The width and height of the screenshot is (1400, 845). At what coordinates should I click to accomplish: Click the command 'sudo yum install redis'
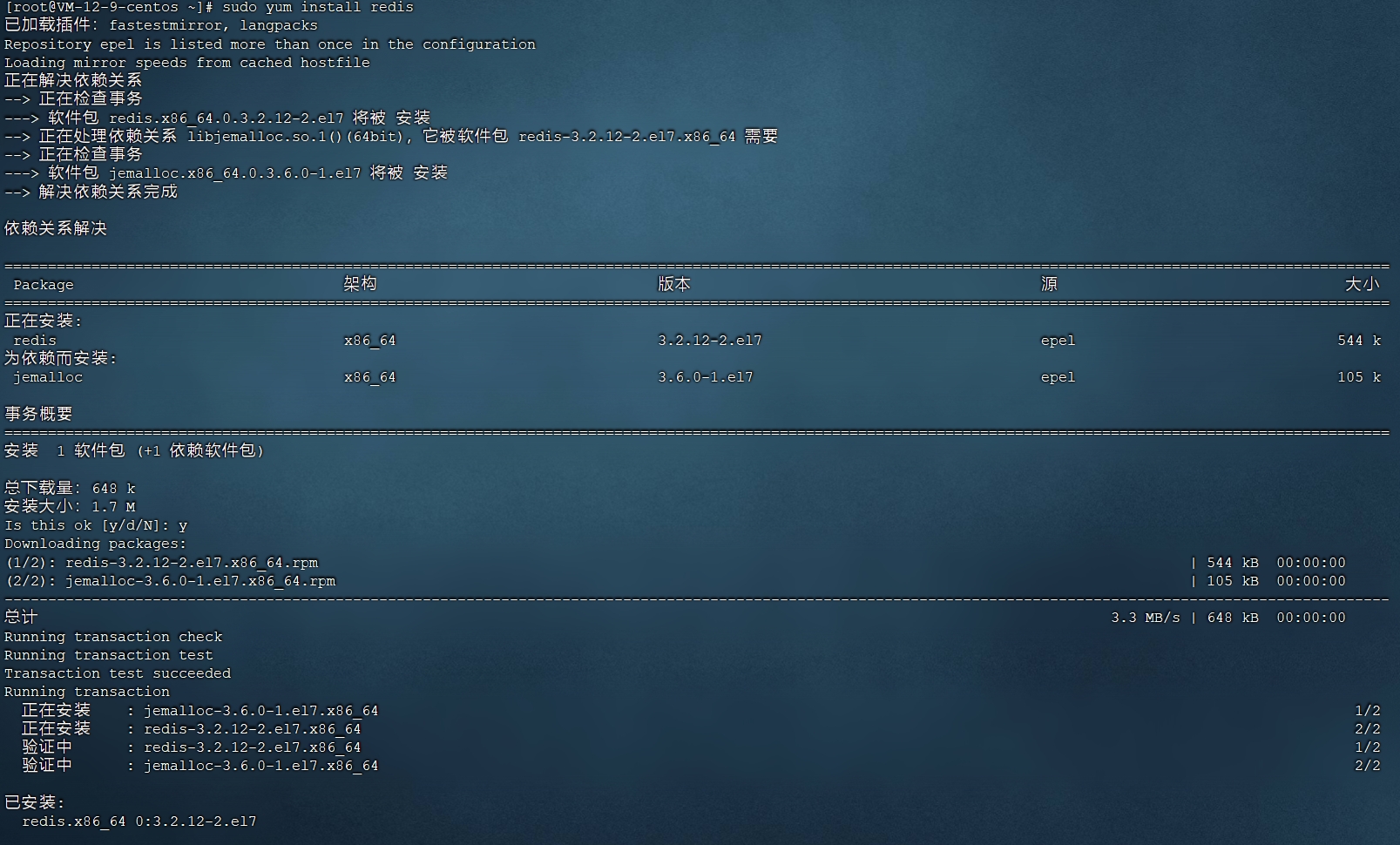pos(318,7)
